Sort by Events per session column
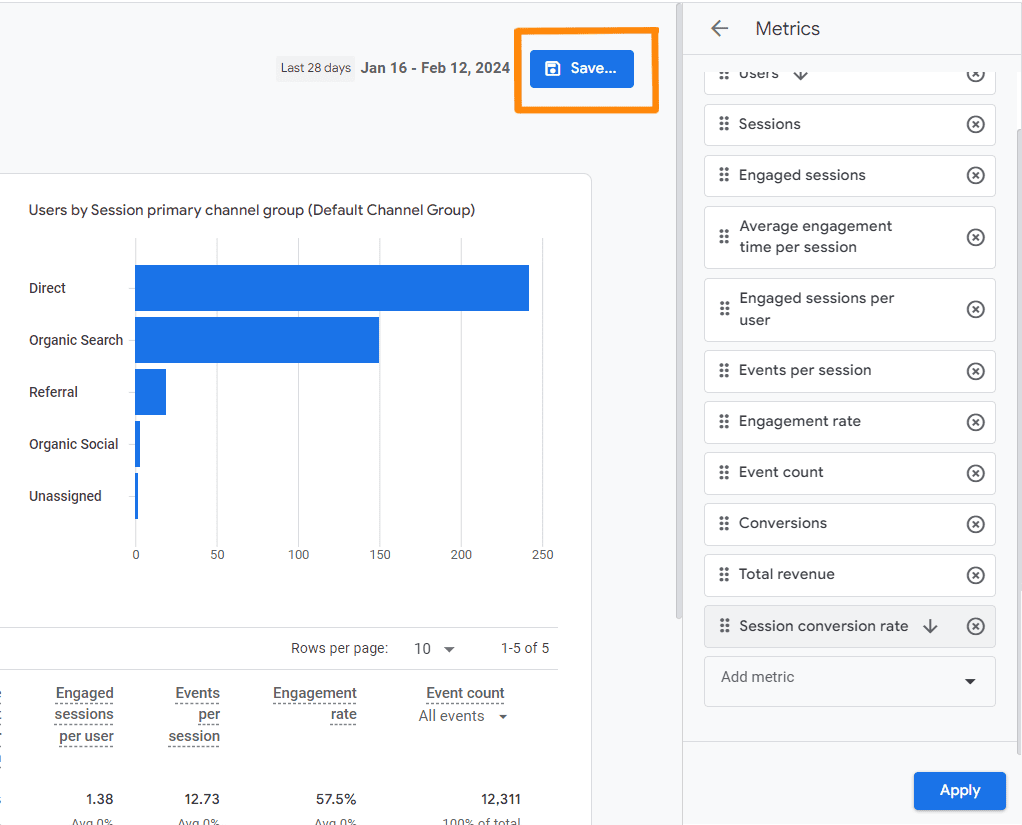Image resolution: width=1022 pixels, height=825 pixels. click(x=194, y=714)
